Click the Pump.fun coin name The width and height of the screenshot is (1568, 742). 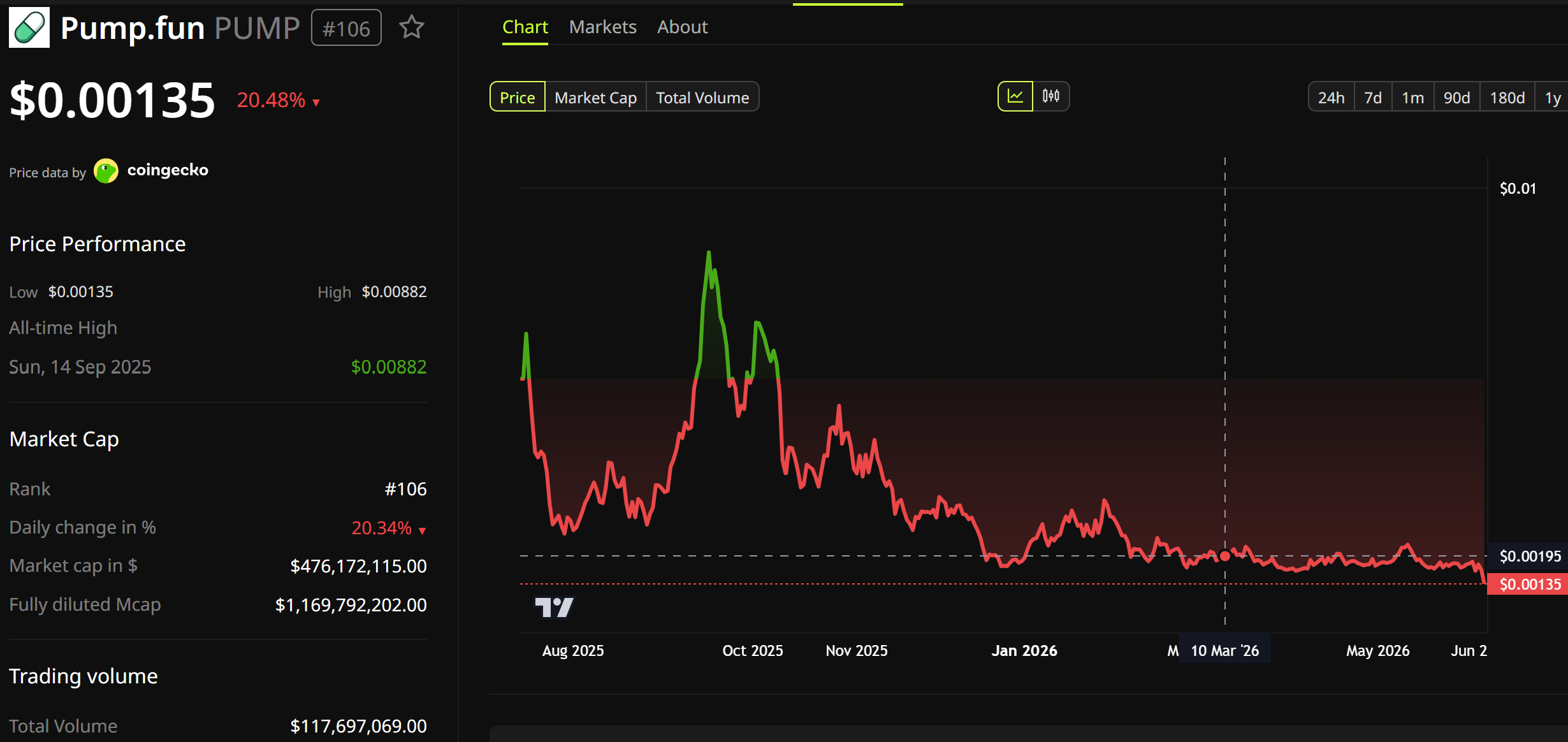pos(133,28)
